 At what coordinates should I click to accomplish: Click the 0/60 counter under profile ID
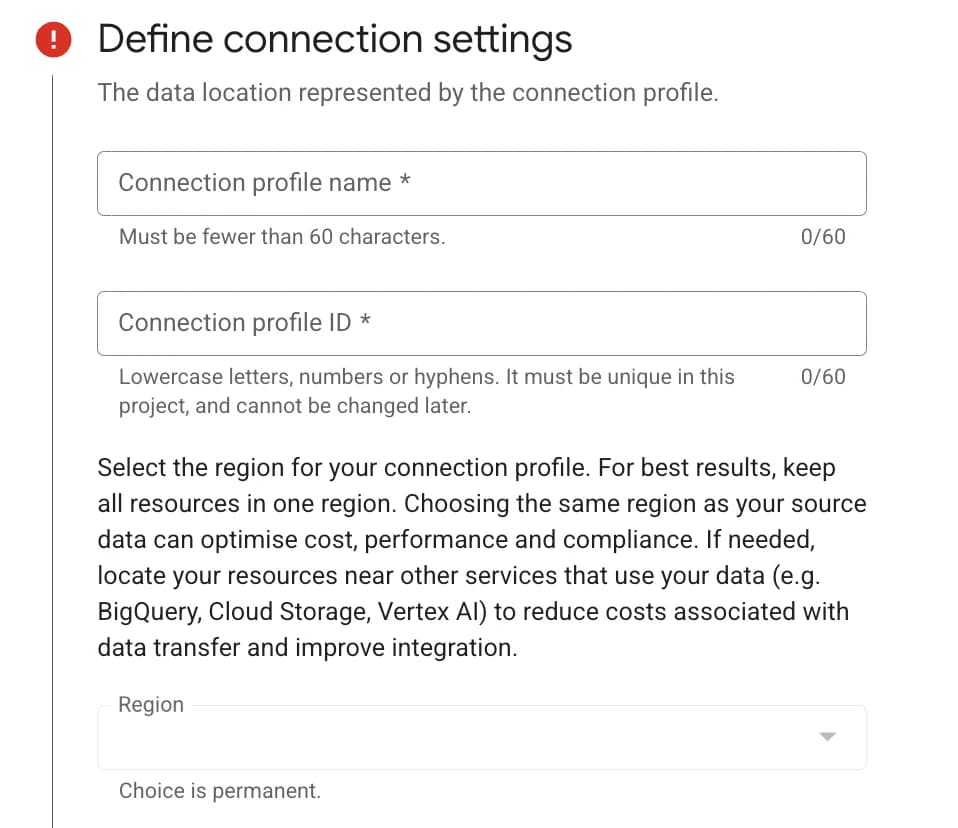click(x=822, y=377)
